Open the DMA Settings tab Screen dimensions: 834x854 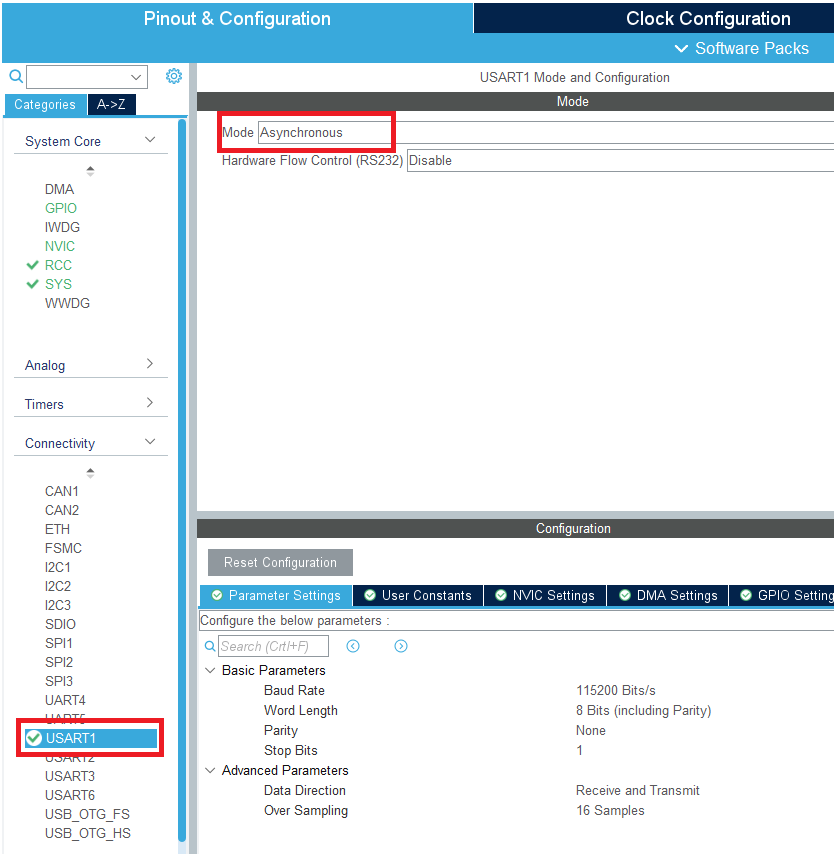[667, 595]
